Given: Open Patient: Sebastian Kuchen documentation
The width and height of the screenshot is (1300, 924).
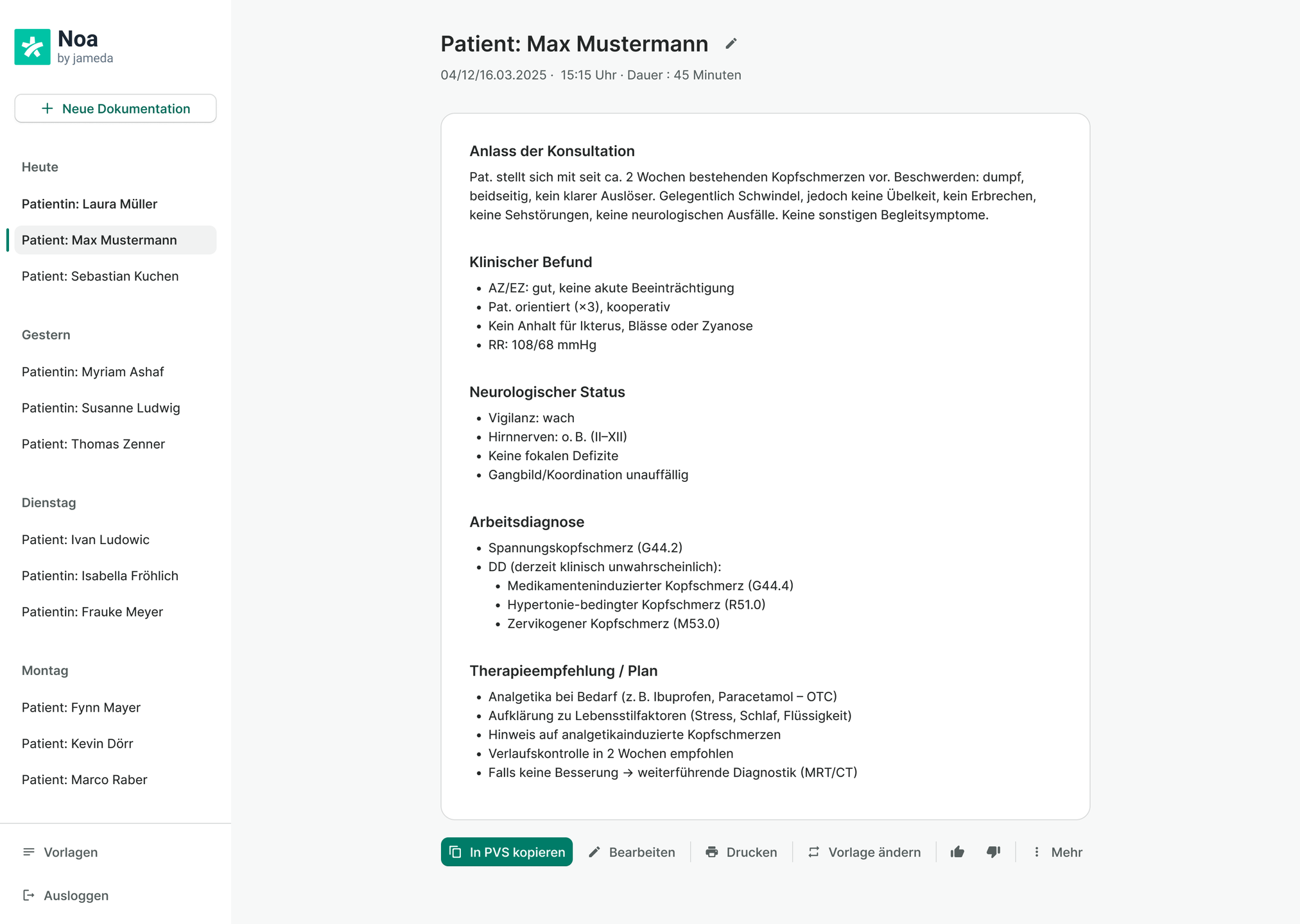Looking at the screenshot, I should (100, 276).
